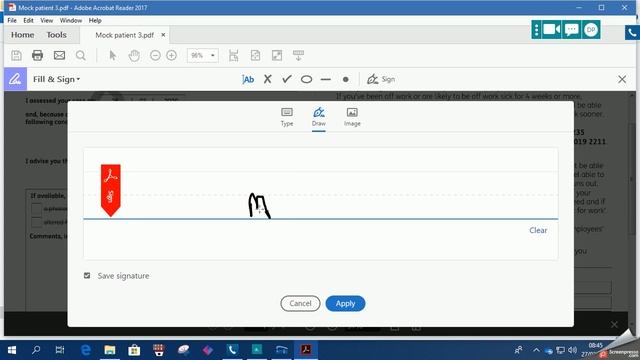Go to the Home tab
This screenshot has width=640, height=360.
(x=22, y=35)
